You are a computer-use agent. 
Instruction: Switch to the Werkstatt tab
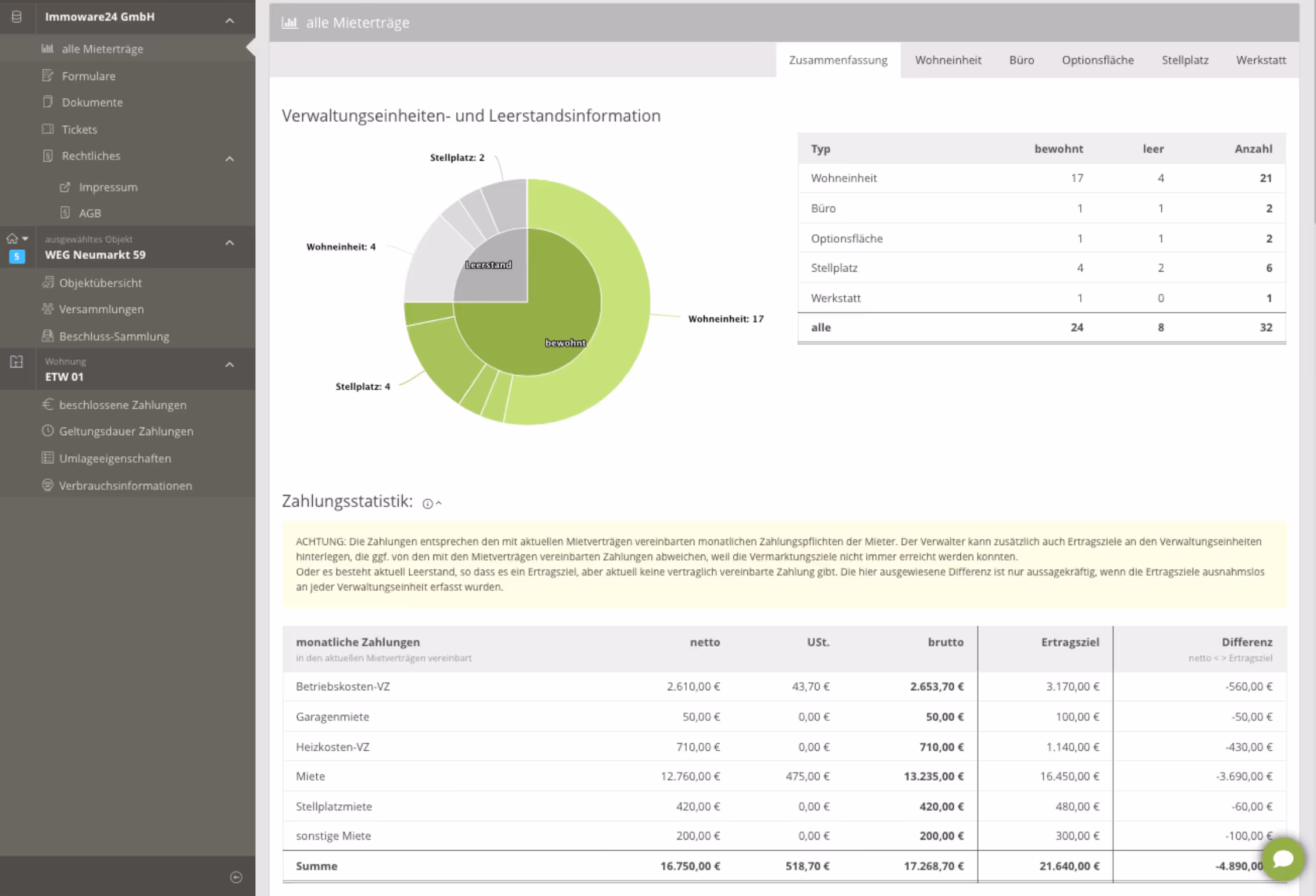[x=1261, y=60]
